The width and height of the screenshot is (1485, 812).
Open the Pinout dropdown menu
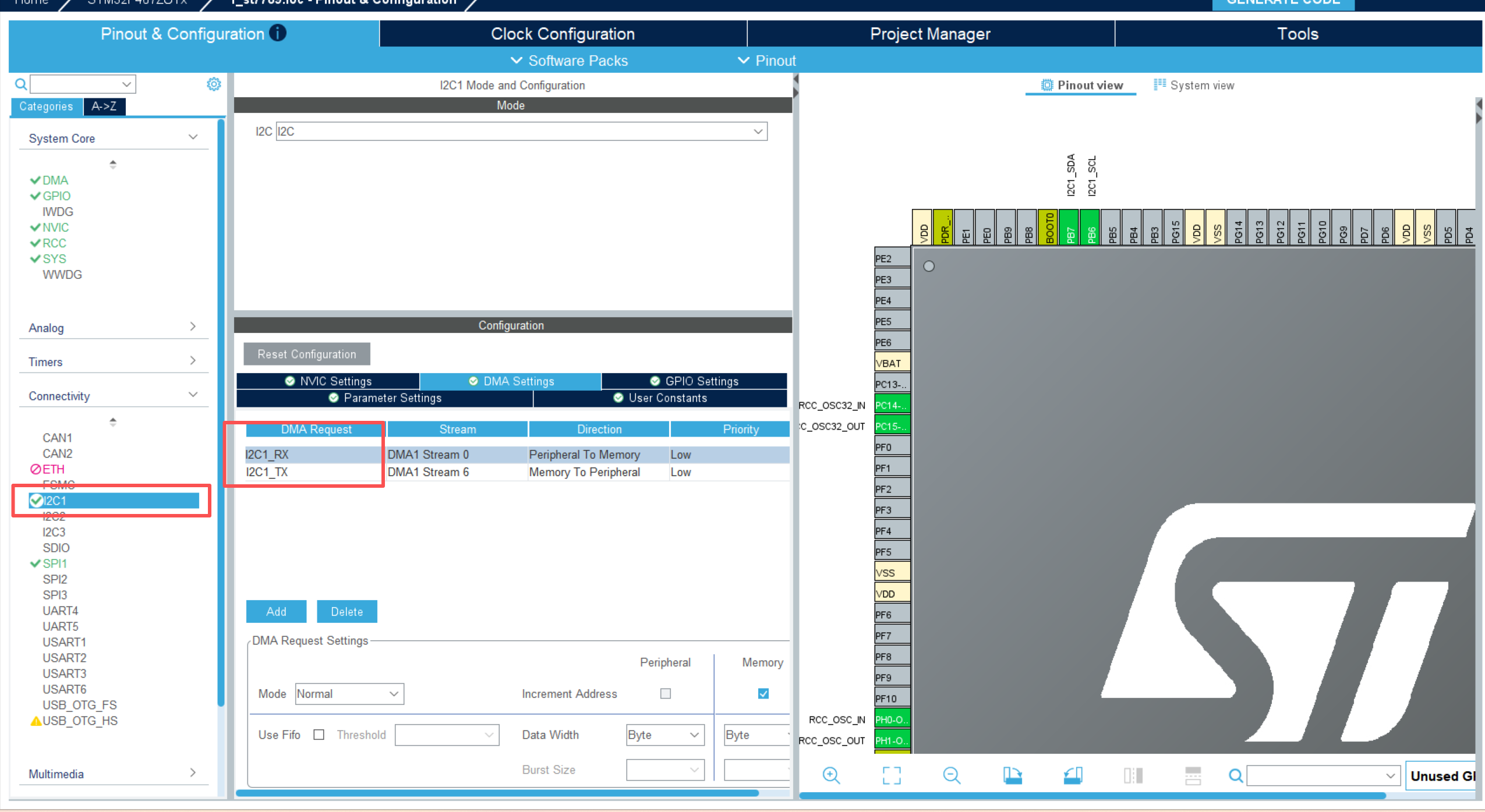click(x=767, y=61)
